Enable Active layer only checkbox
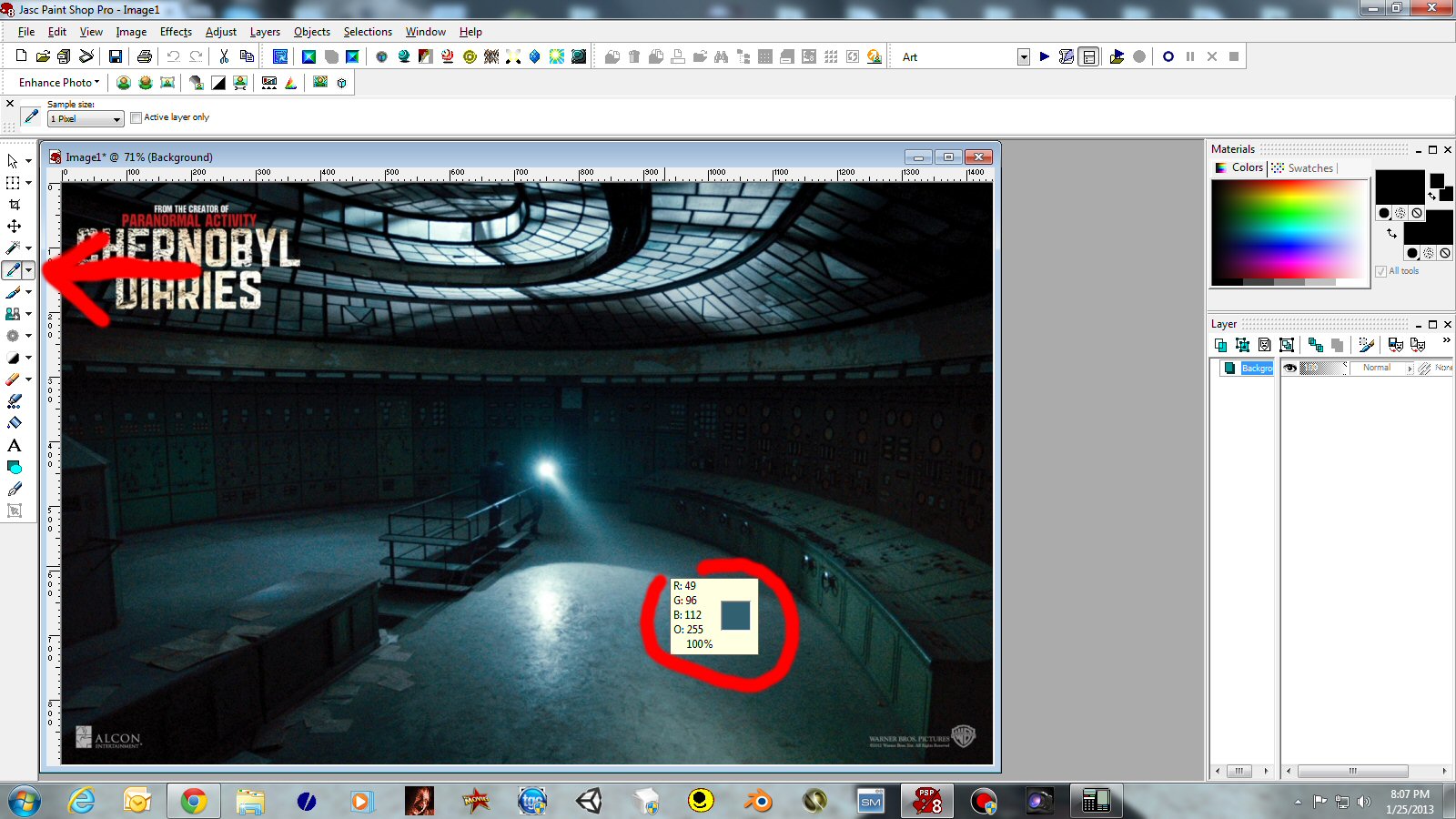This screenshot has width=1456, height=819. [x=136, y=117]
